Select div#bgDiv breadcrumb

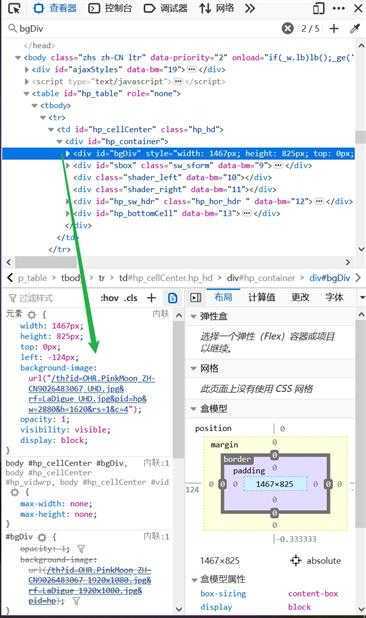[x=330, y=278]
